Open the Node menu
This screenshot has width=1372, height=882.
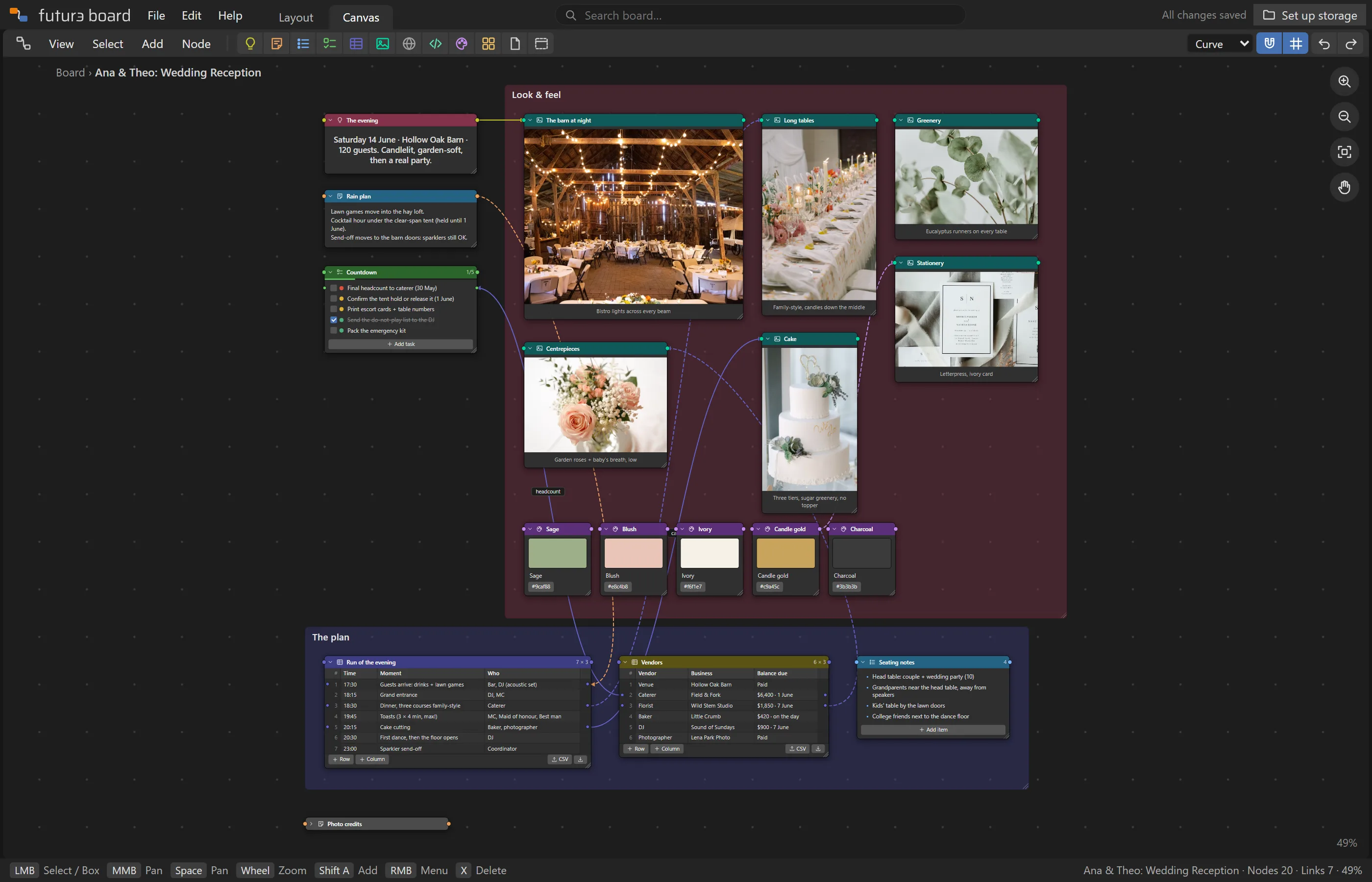coord(196,44)
